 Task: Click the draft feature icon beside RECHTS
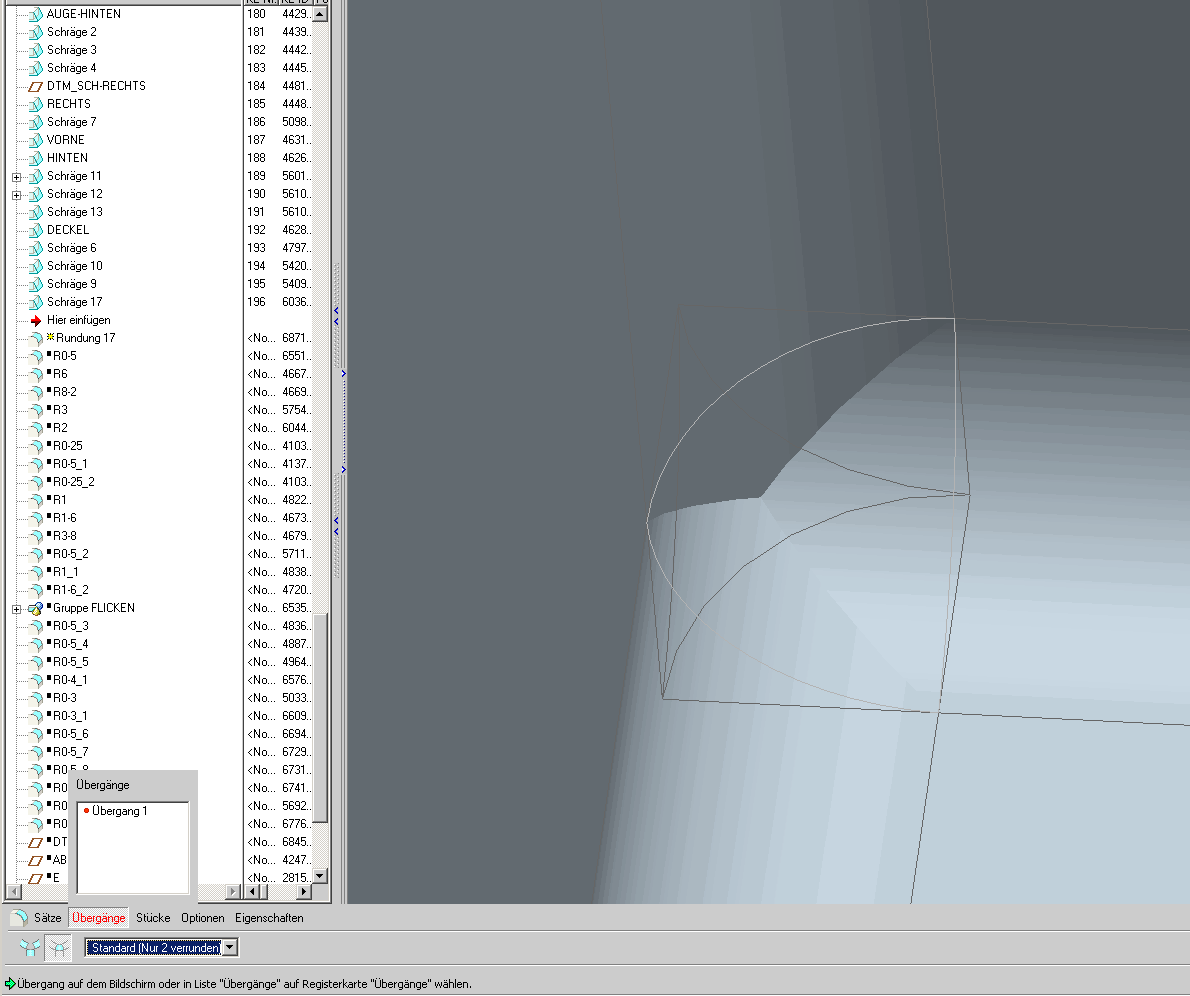(36, 104)
